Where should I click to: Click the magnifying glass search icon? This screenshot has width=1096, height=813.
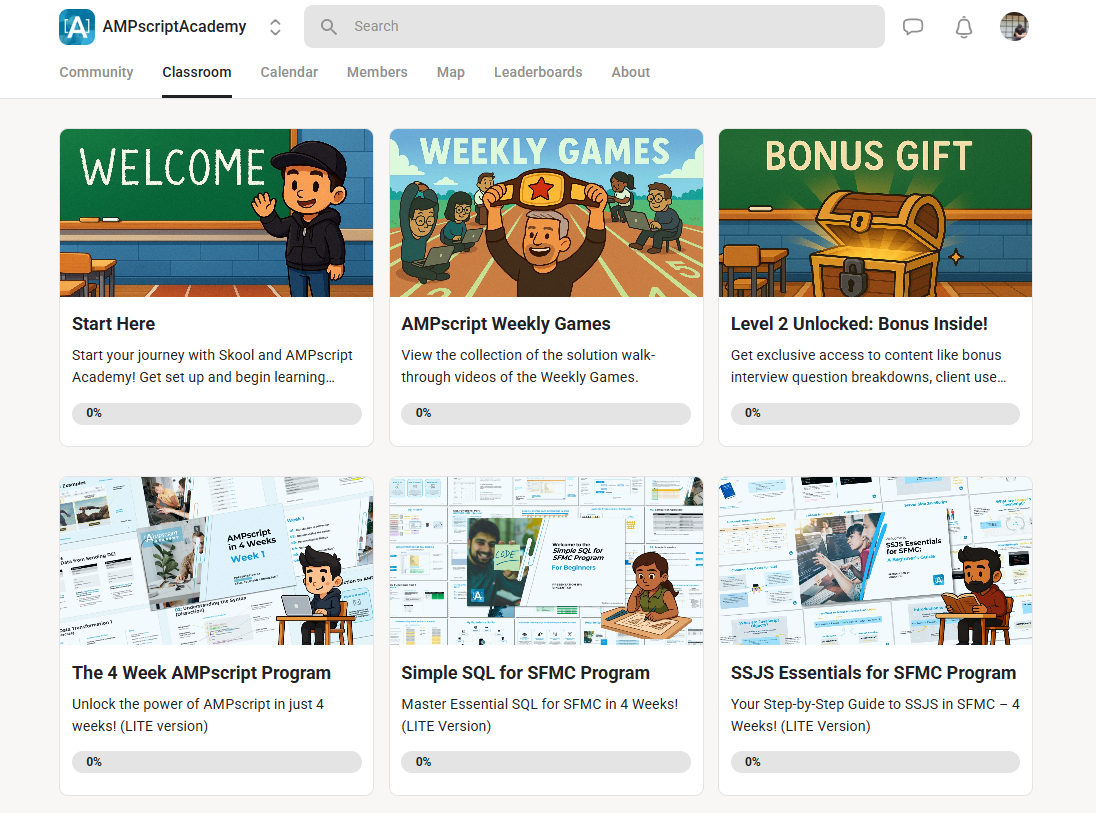(x=329, y=27)
